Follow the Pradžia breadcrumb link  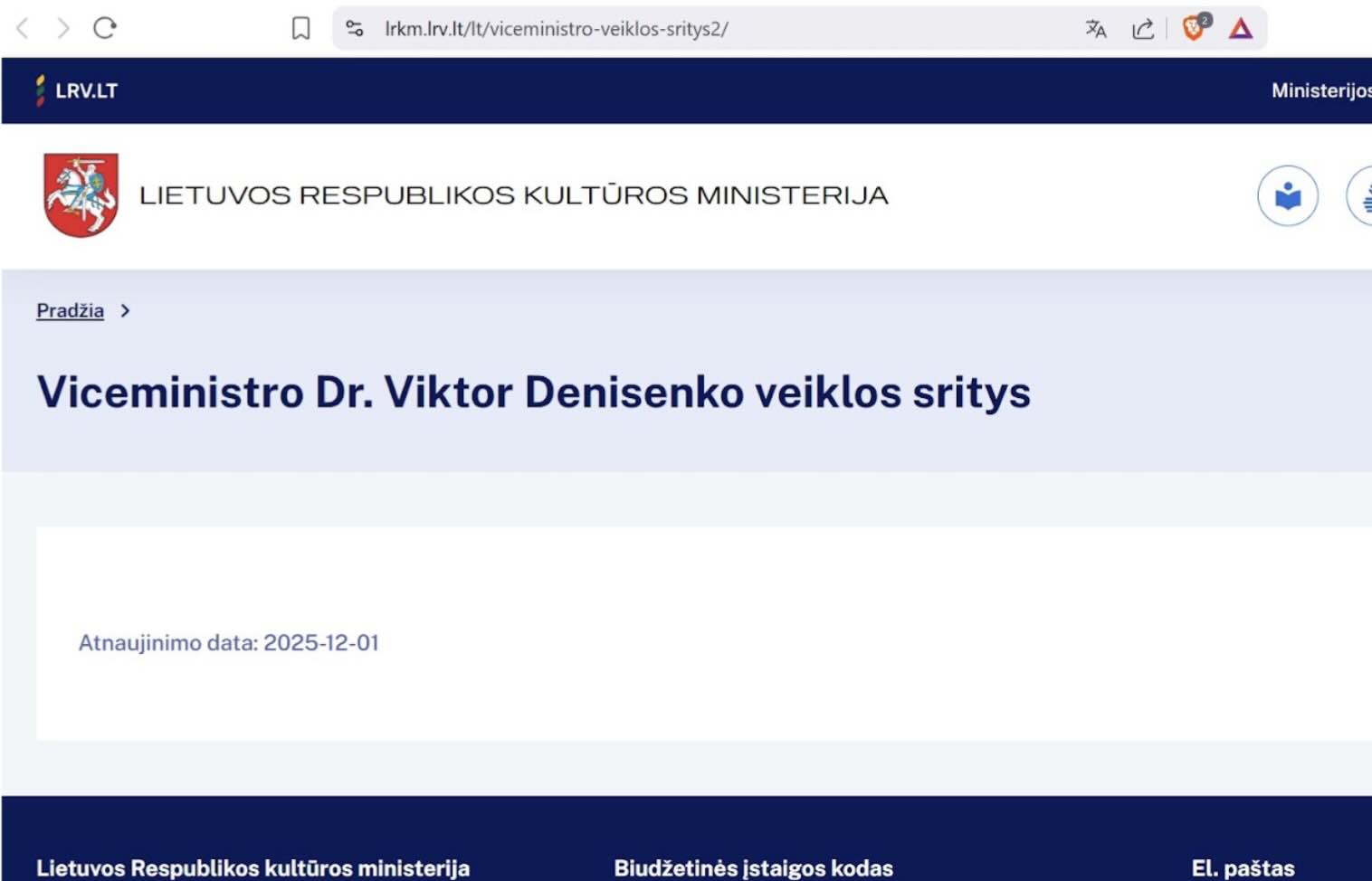coord(70,310)
